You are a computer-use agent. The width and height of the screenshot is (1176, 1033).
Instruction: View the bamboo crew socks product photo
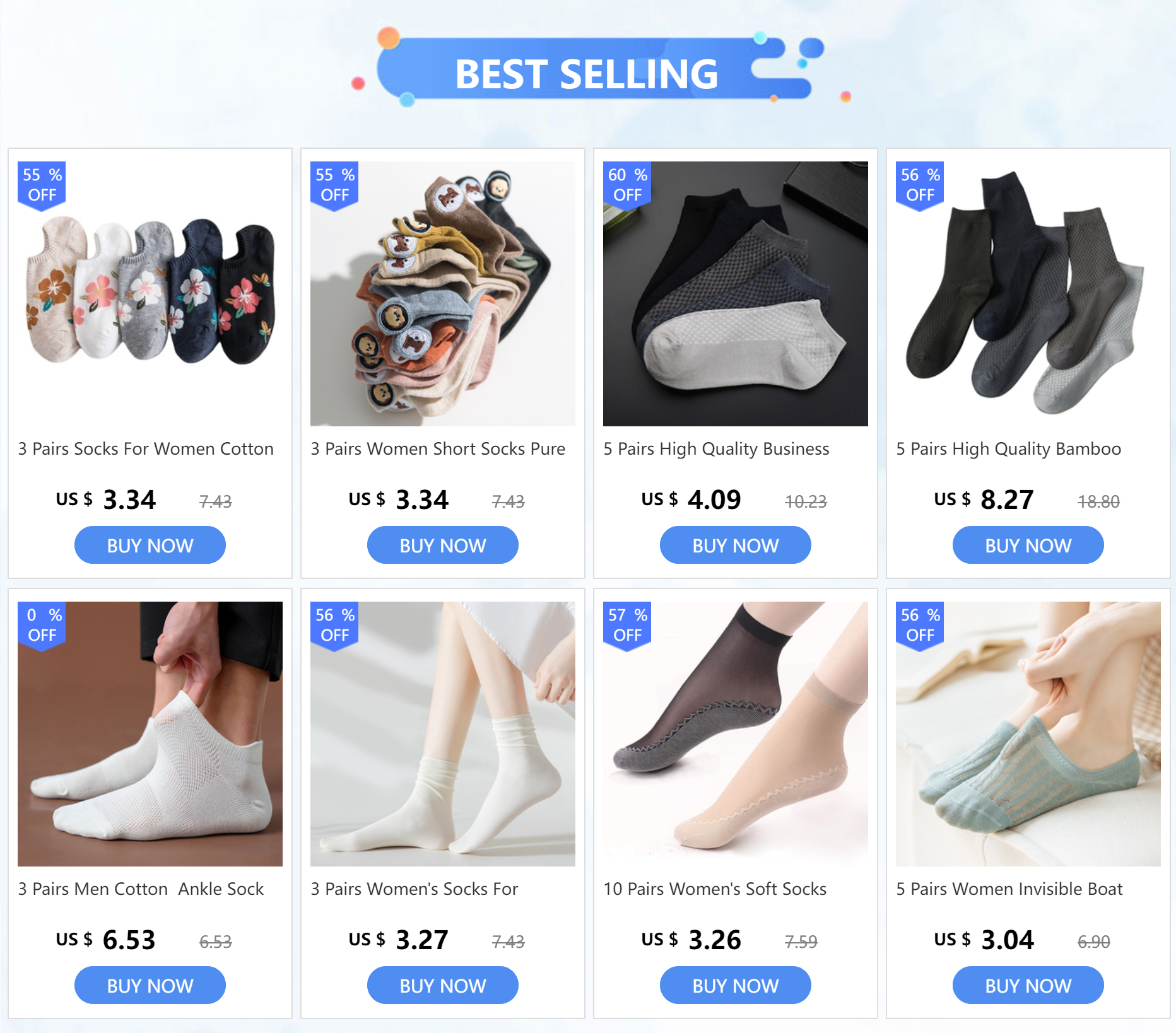coord(1028,294)
